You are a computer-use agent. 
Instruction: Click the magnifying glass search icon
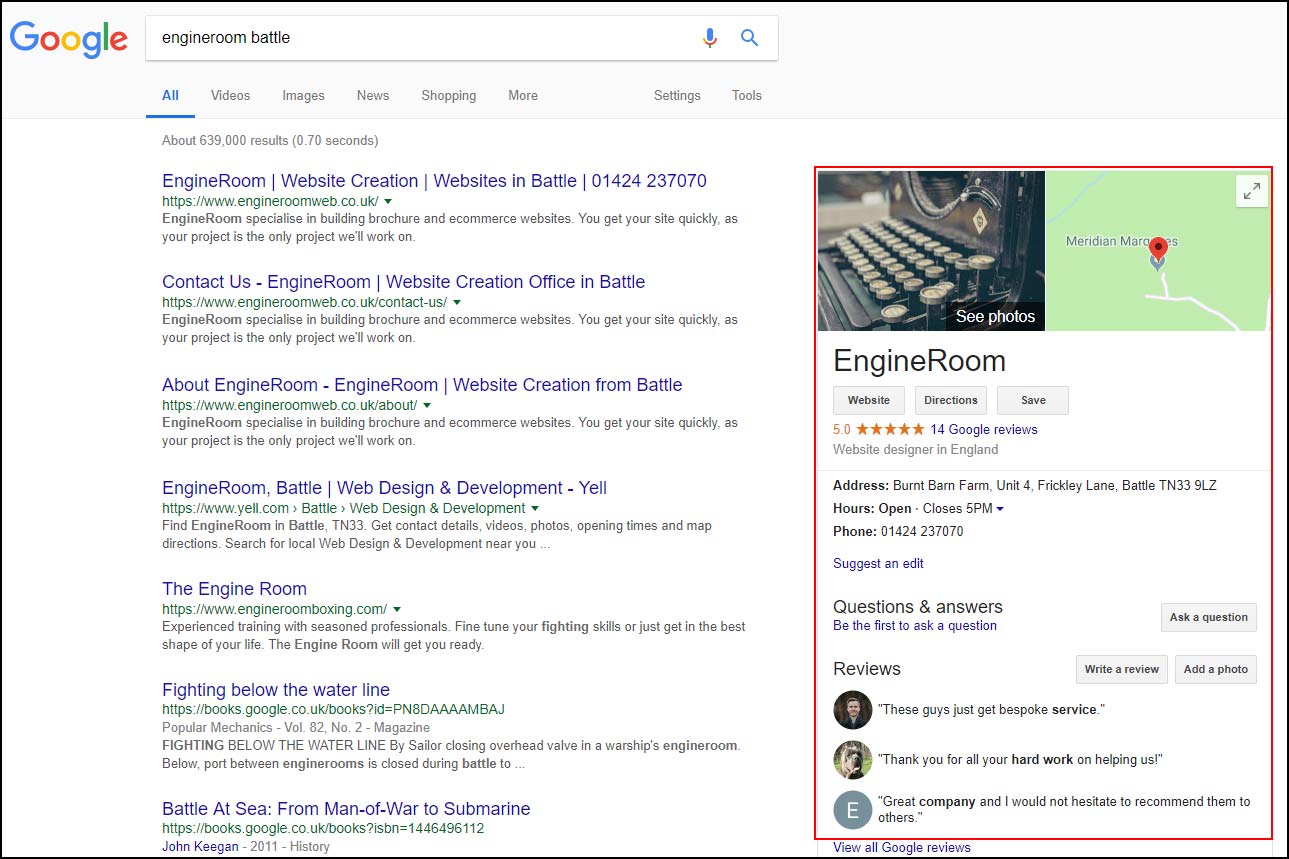(749, 38)
